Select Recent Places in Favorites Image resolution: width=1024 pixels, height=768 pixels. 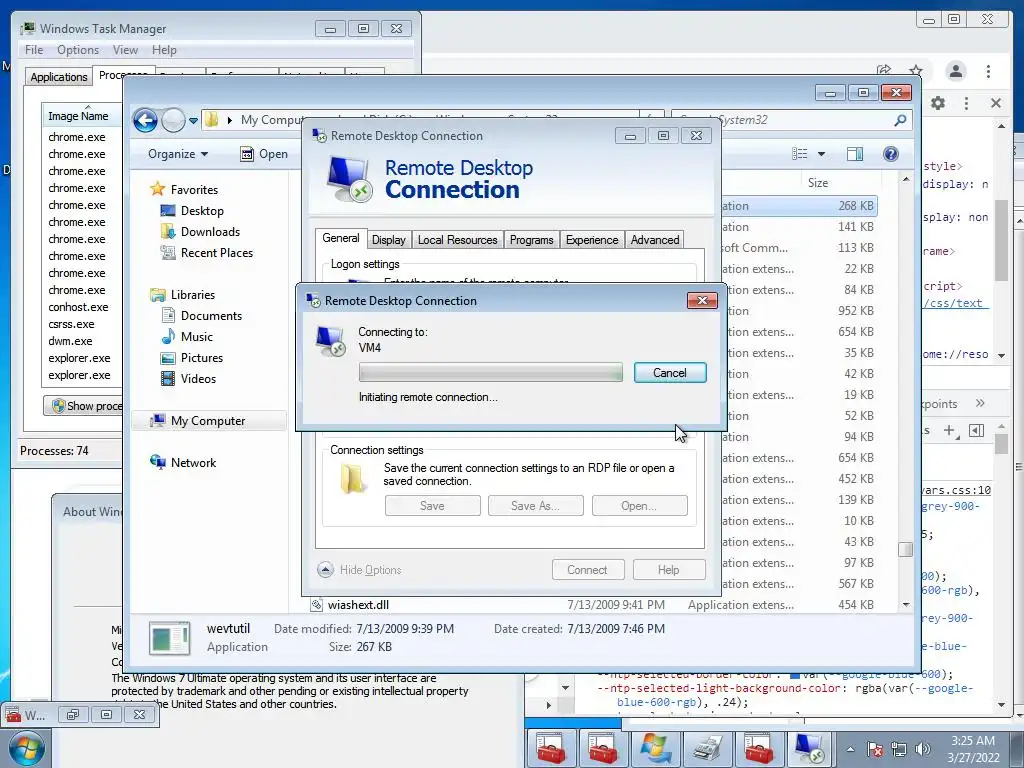click(x=217, y=252)
